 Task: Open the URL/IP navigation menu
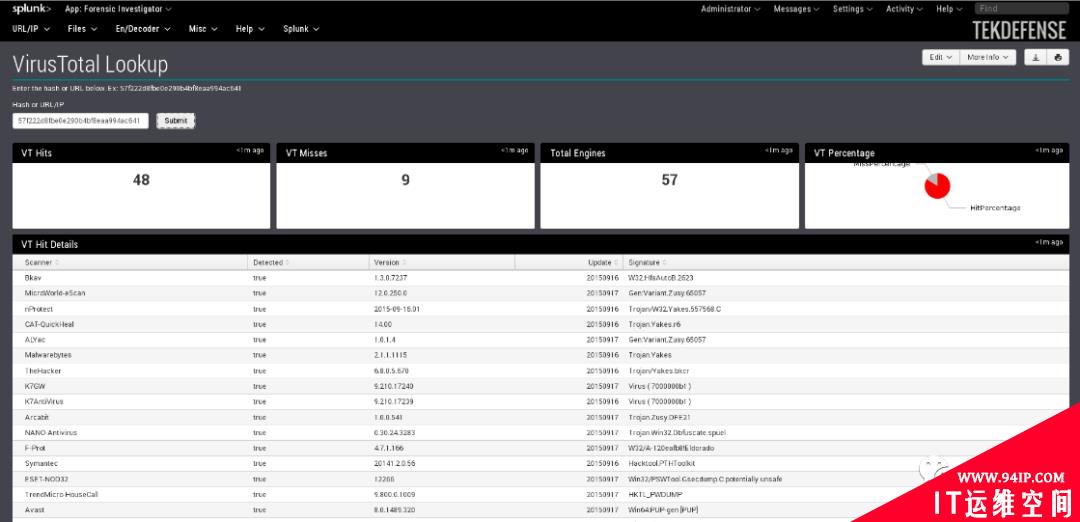[x=30, y=29]
